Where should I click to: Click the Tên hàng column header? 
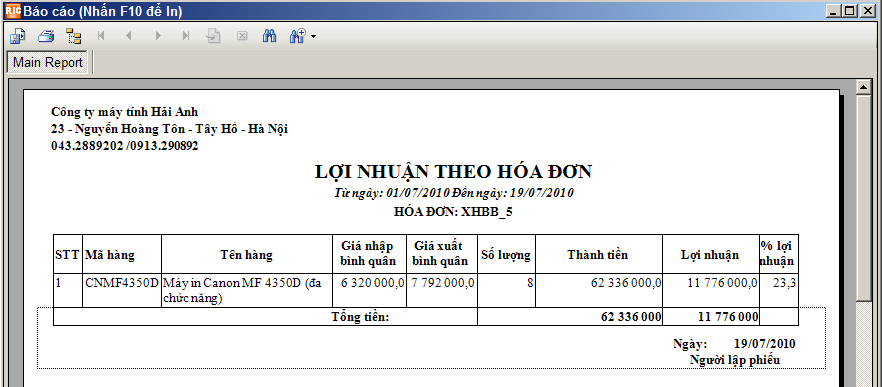pos(246,255)
